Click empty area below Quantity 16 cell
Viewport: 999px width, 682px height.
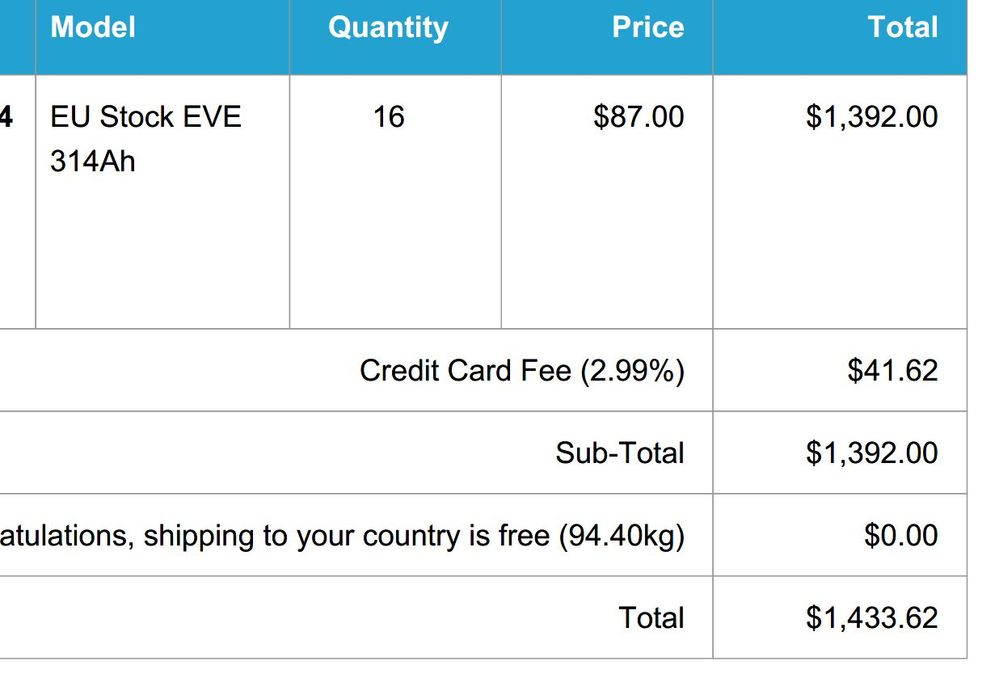tap(395, 240)
